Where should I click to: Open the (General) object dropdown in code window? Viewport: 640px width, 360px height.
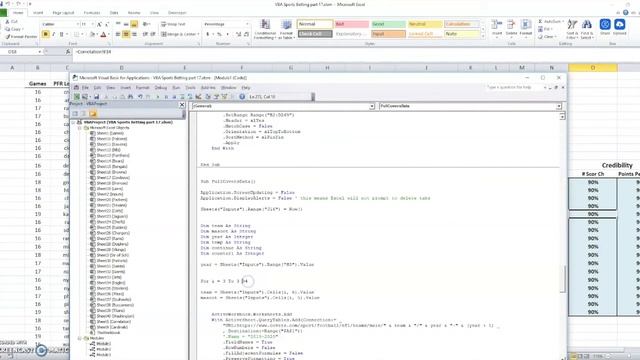click(372, 106)
